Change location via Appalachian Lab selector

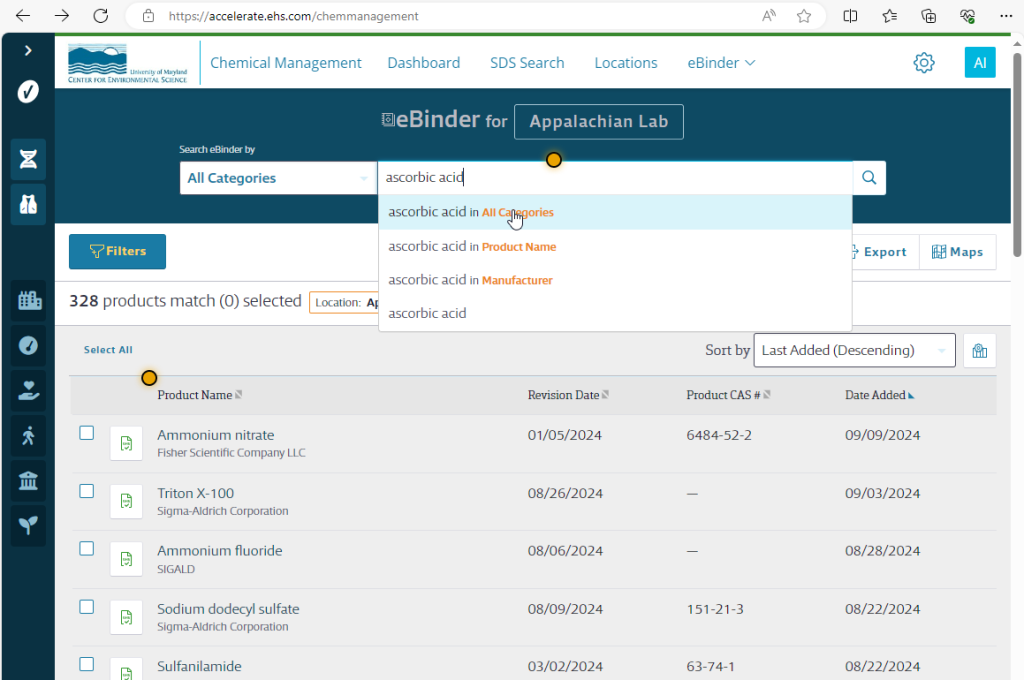click(x=598, y=121)
